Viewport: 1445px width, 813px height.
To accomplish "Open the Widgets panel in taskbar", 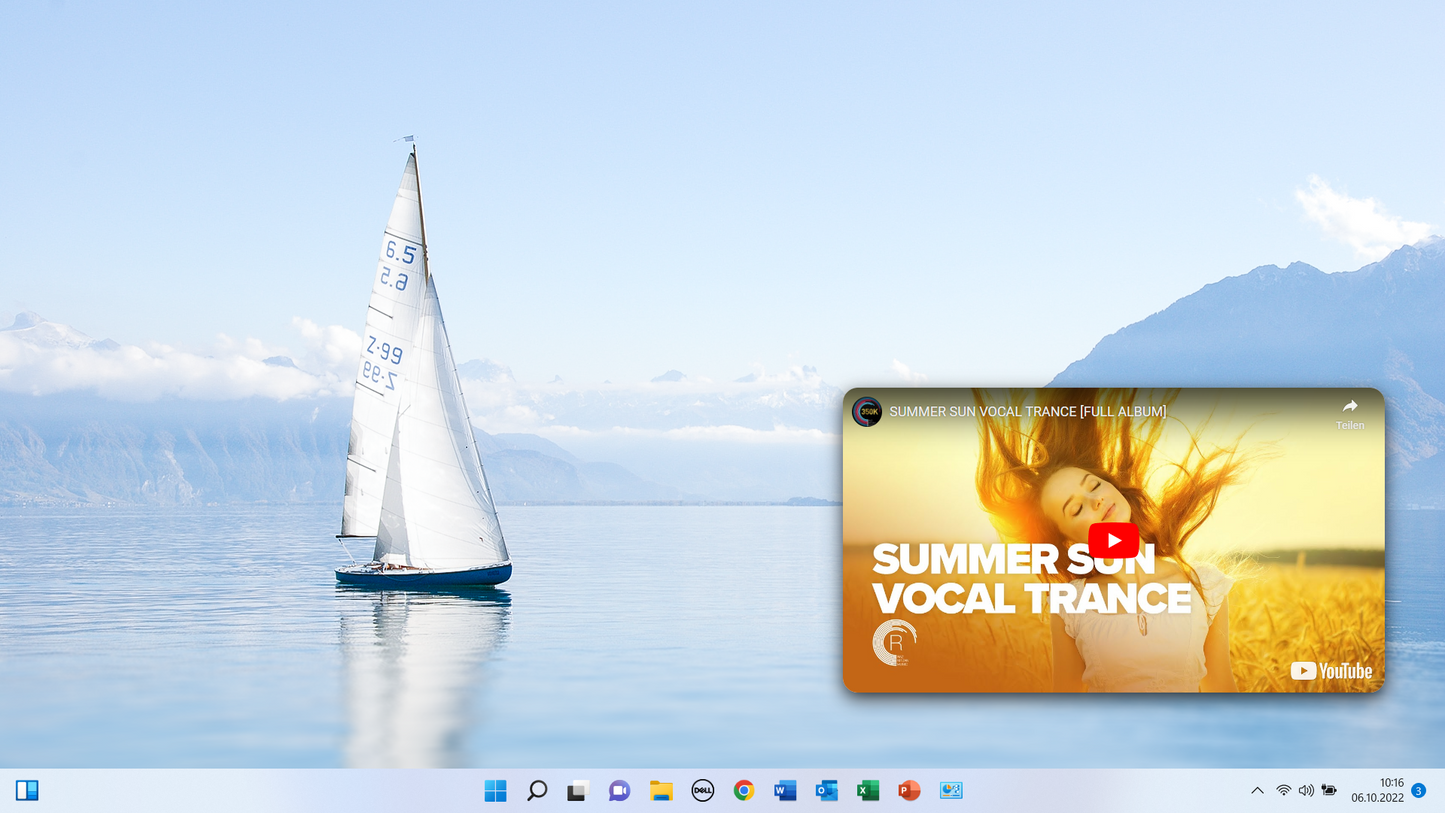I will (x=27, y=791).
